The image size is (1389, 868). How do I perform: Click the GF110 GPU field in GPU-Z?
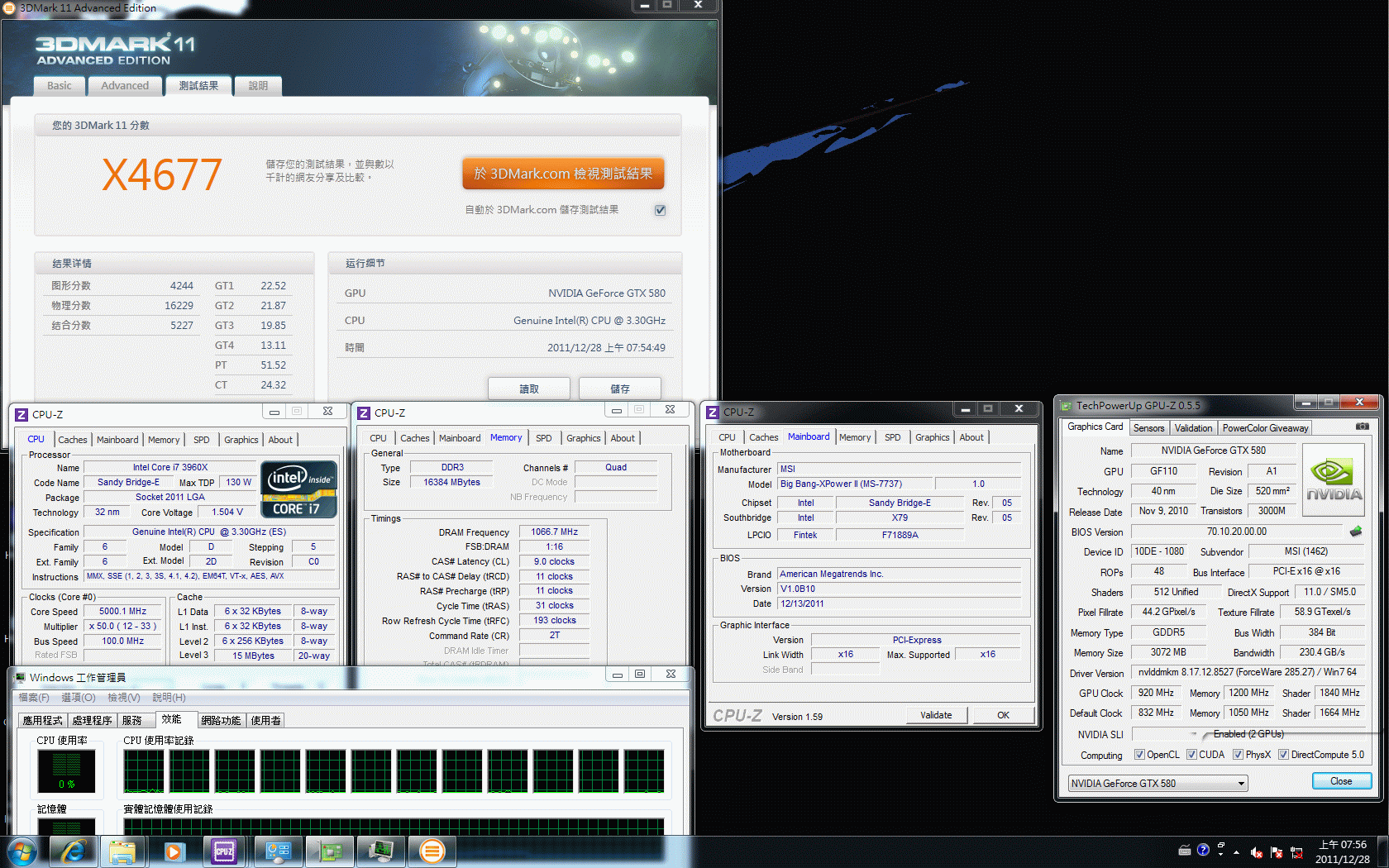(1163, 471)
